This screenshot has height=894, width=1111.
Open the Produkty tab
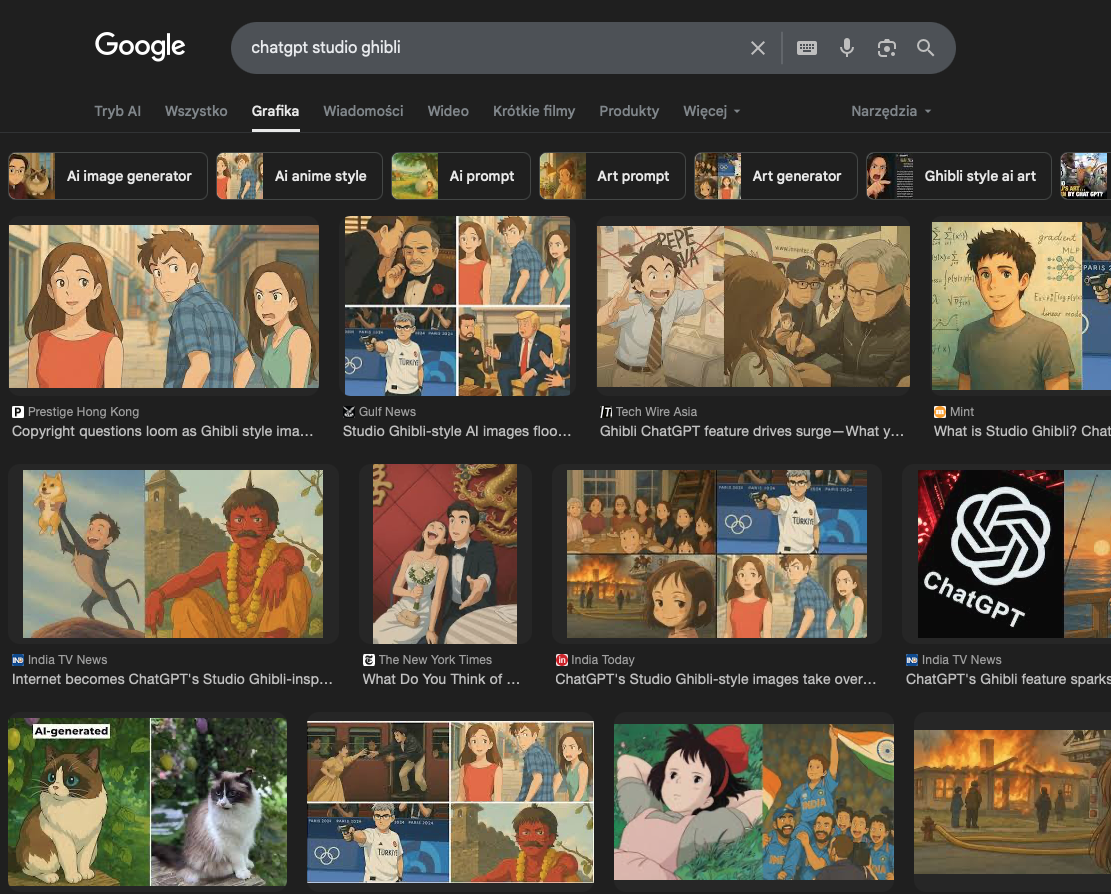click(629, 111)
